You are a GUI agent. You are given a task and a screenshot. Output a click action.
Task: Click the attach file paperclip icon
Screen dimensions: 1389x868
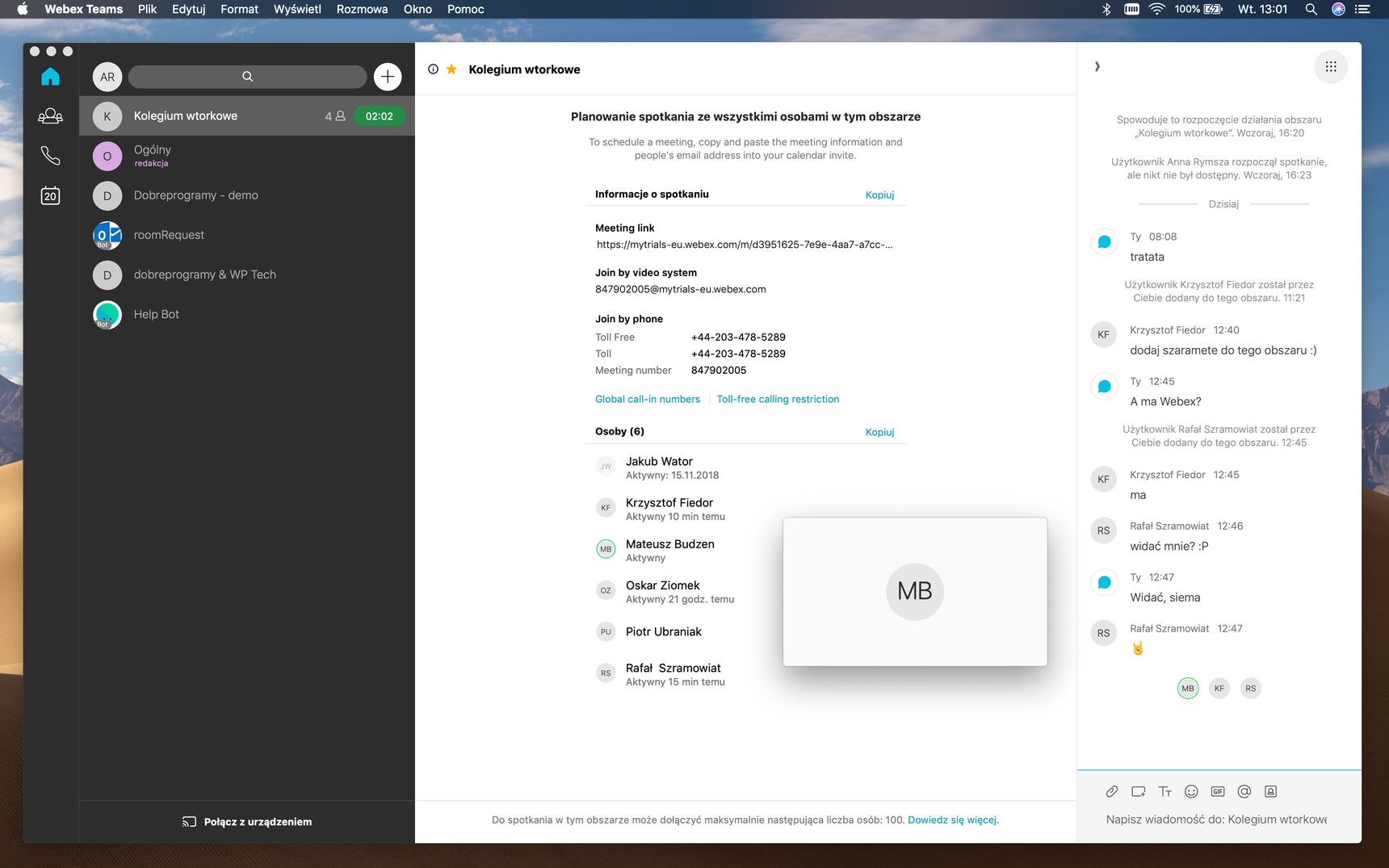pyautogui.click(x=1112, y=791)
